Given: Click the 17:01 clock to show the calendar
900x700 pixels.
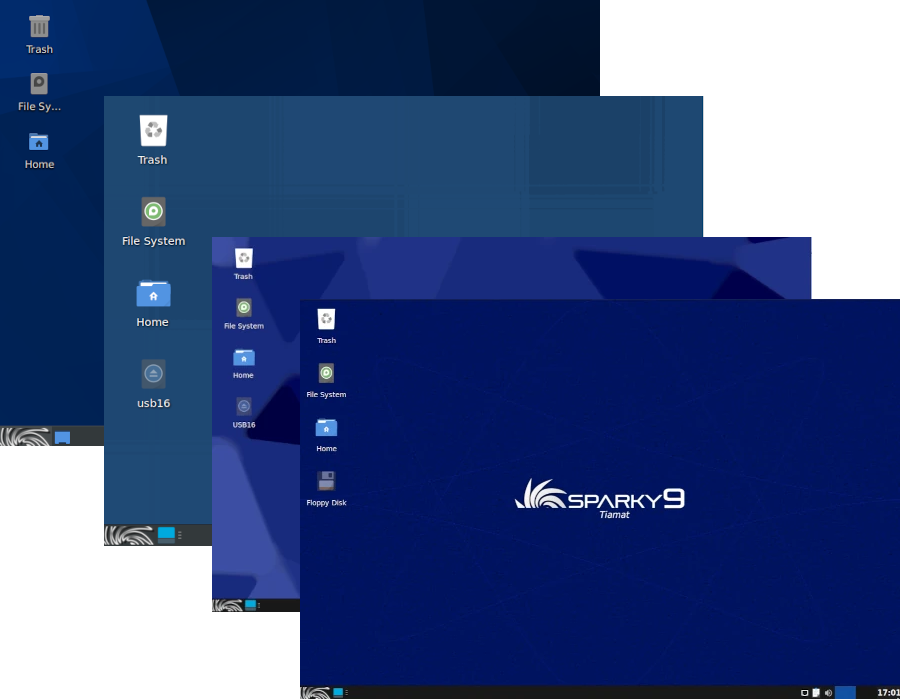Looking at the screenshot, I should 884,692.
